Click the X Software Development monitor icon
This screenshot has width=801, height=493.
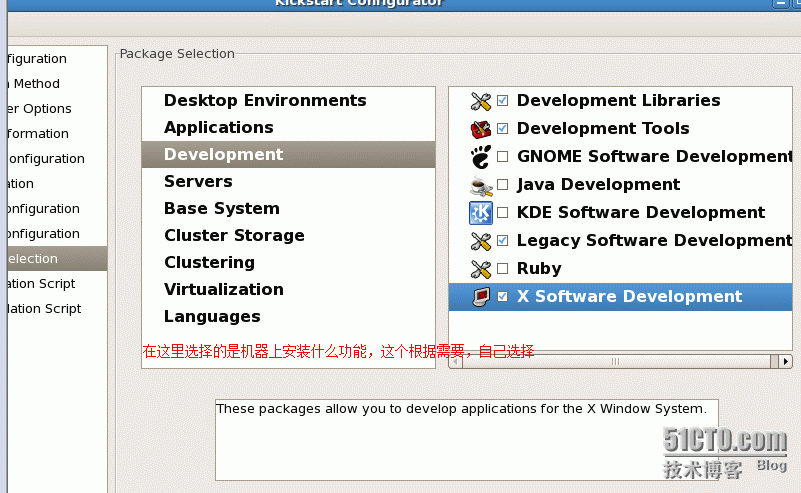click(x=481, y=297)
